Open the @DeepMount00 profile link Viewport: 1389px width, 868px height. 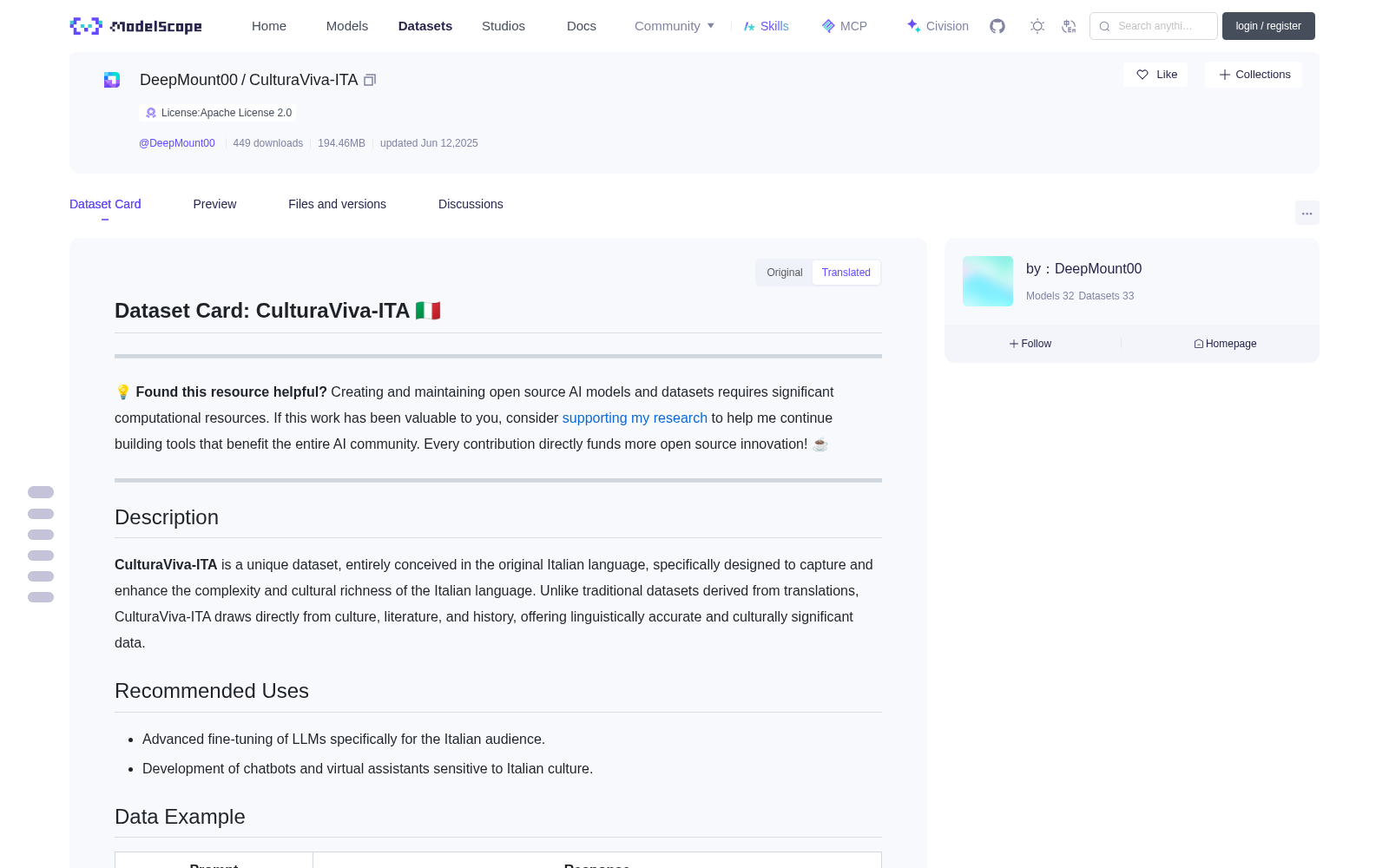(x=177, y=143)
